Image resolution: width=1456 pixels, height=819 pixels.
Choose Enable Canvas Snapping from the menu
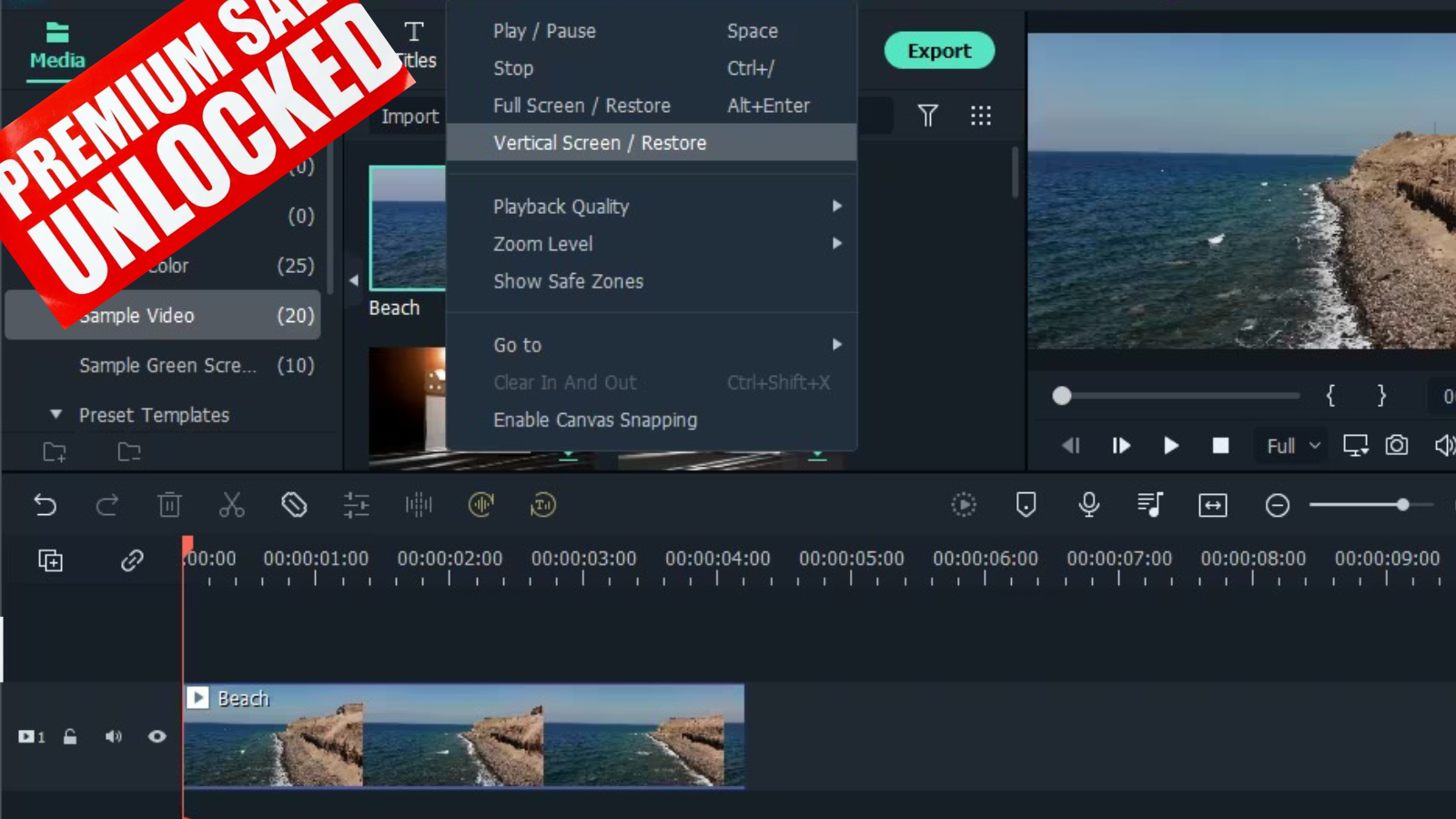[595, 420]
